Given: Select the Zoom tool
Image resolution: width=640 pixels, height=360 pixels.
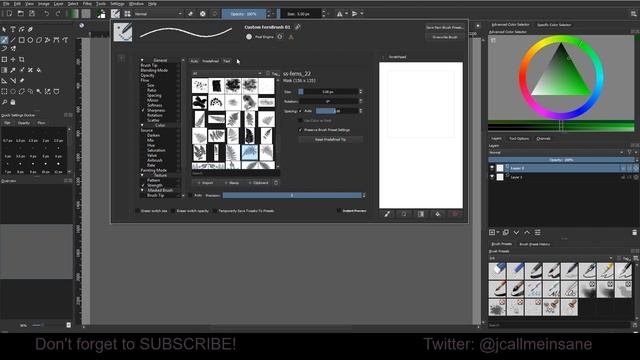Looking at the screenshot, I should (x=4, y=102).
